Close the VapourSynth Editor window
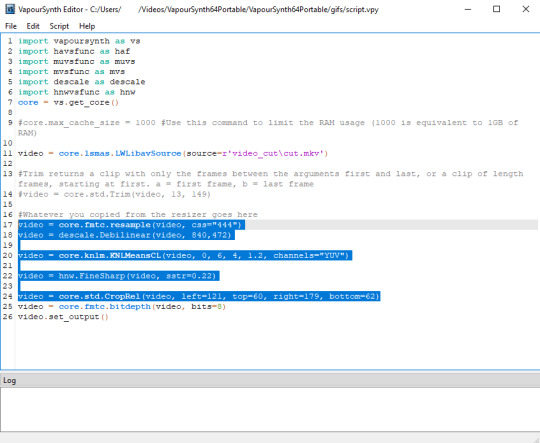 [526, 9]
